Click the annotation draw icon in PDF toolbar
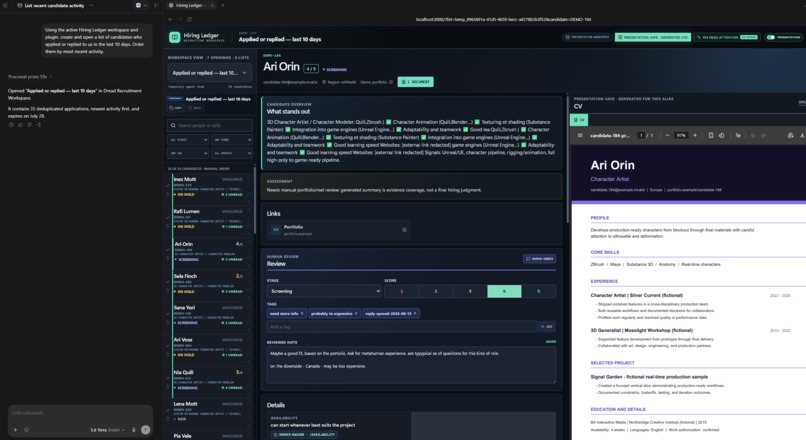This screenshot has height=440, width=806. click(x=738, y=135)
